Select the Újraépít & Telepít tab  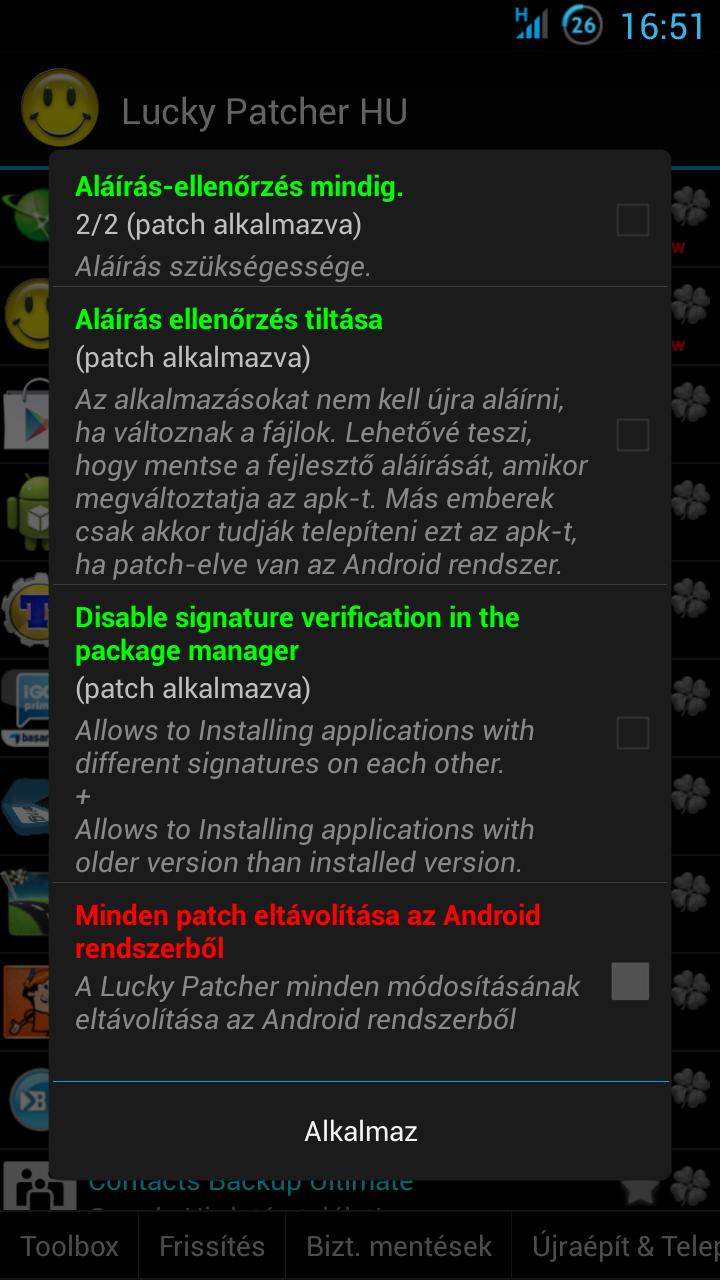click(x=617, y=1246)
